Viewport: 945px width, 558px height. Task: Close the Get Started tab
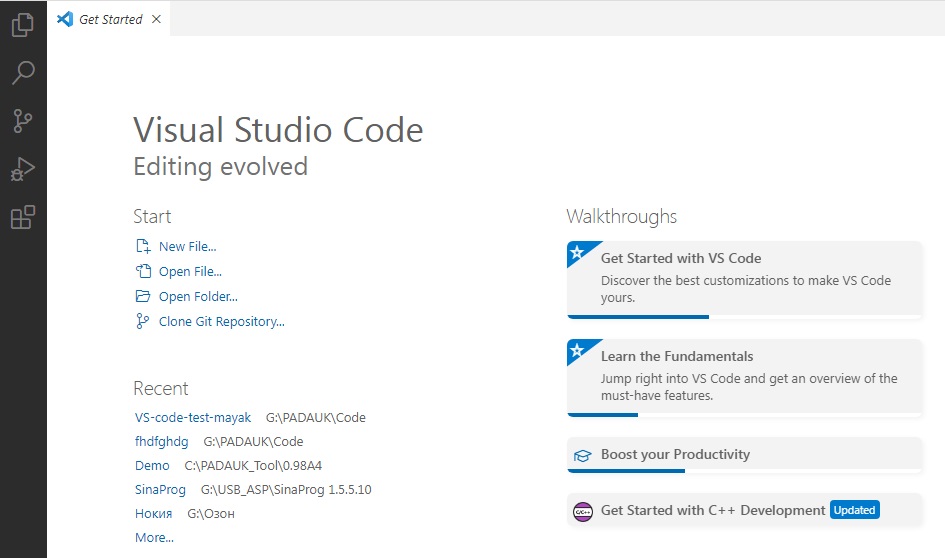coord(156,19)
